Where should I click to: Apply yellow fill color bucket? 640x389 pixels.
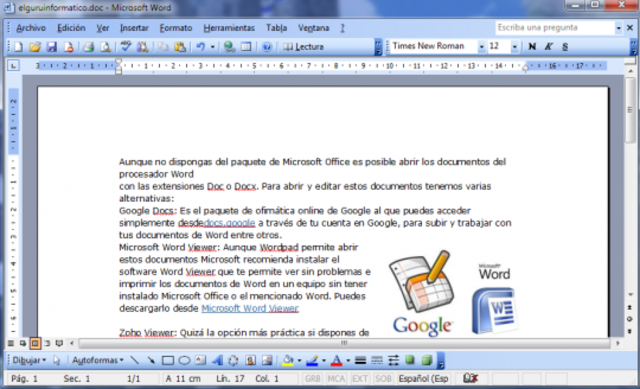[288, 360]
